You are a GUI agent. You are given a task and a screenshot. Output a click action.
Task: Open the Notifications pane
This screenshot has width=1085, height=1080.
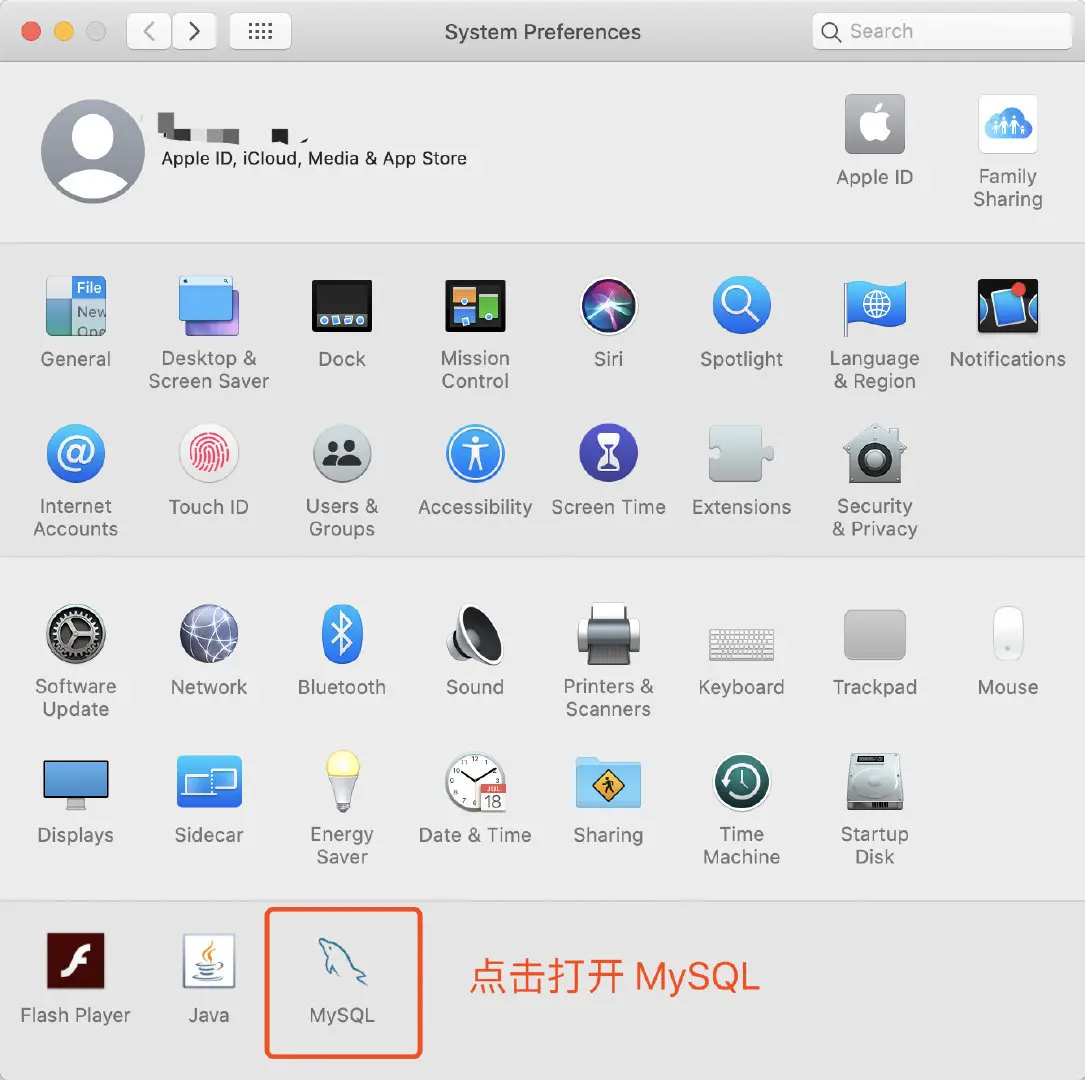click(1007, 306)
